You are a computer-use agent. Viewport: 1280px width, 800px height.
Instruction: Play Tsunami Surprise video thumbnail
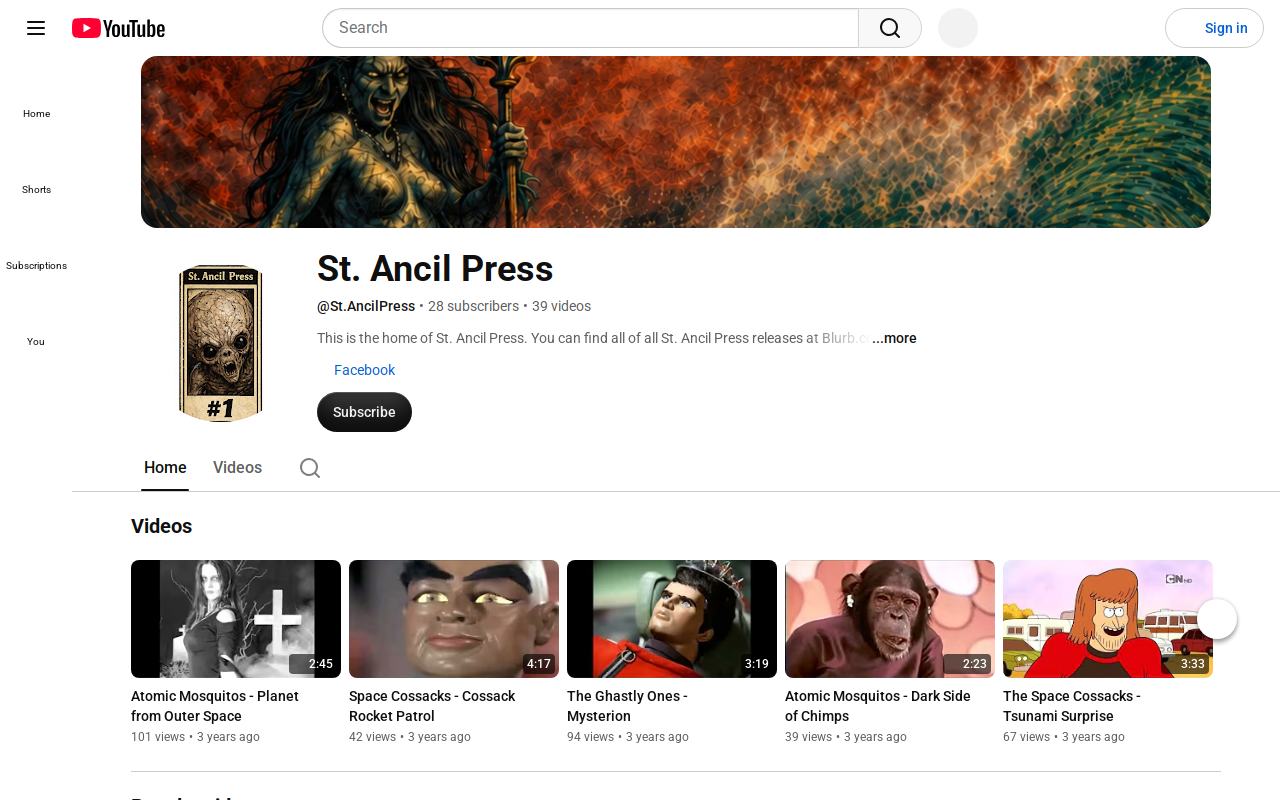click(x=1108, y=619)
